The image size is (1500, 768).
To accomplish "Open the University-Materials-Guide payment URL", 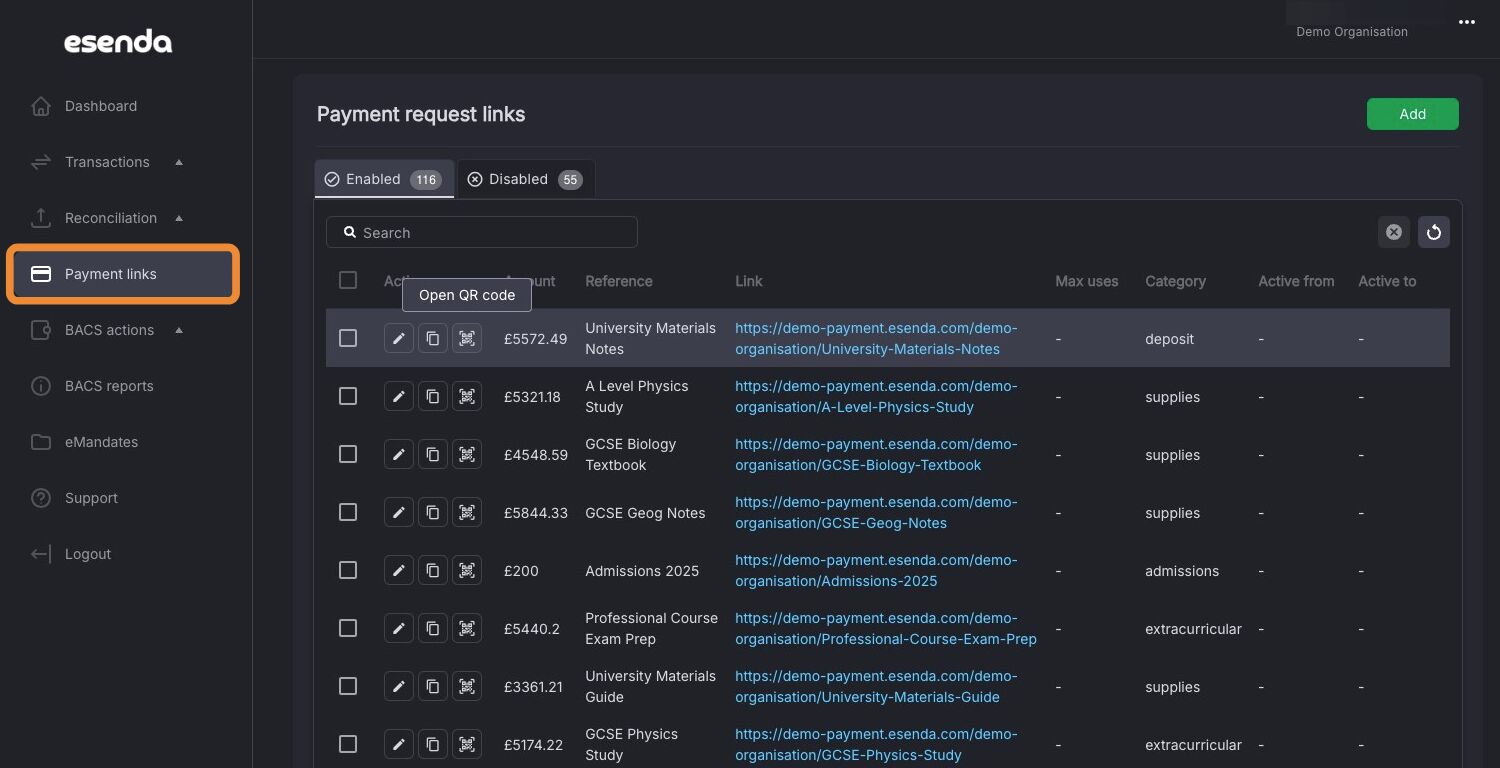I will coord(876,687).
